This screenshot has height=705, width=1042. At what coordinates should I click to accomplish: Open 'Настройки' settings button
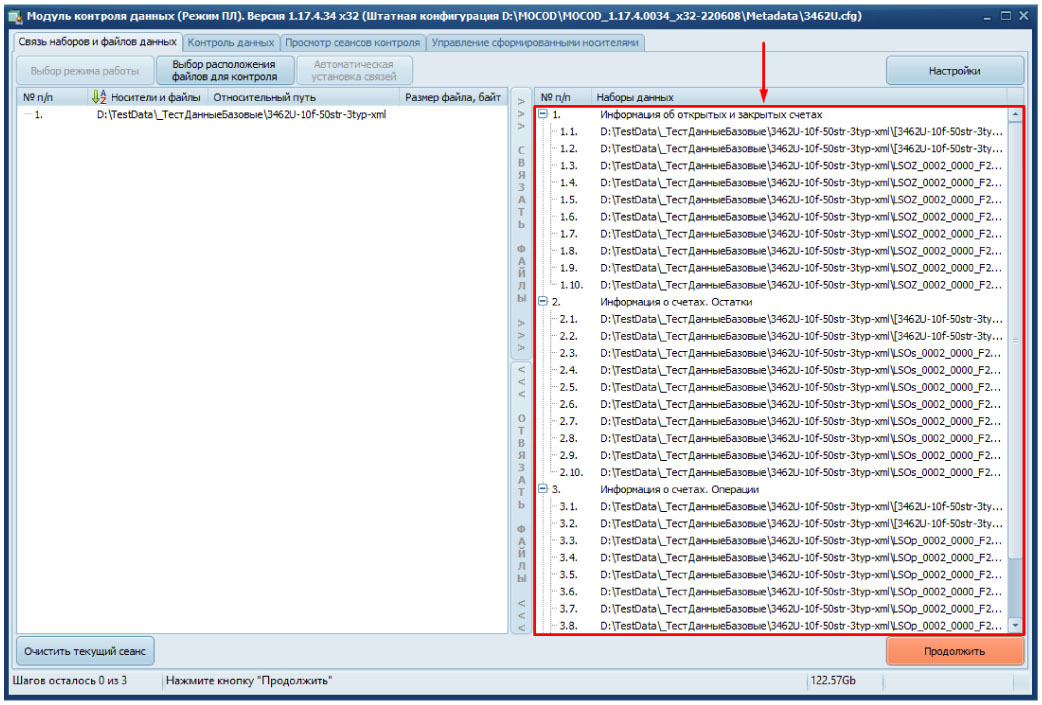(954, 71)
